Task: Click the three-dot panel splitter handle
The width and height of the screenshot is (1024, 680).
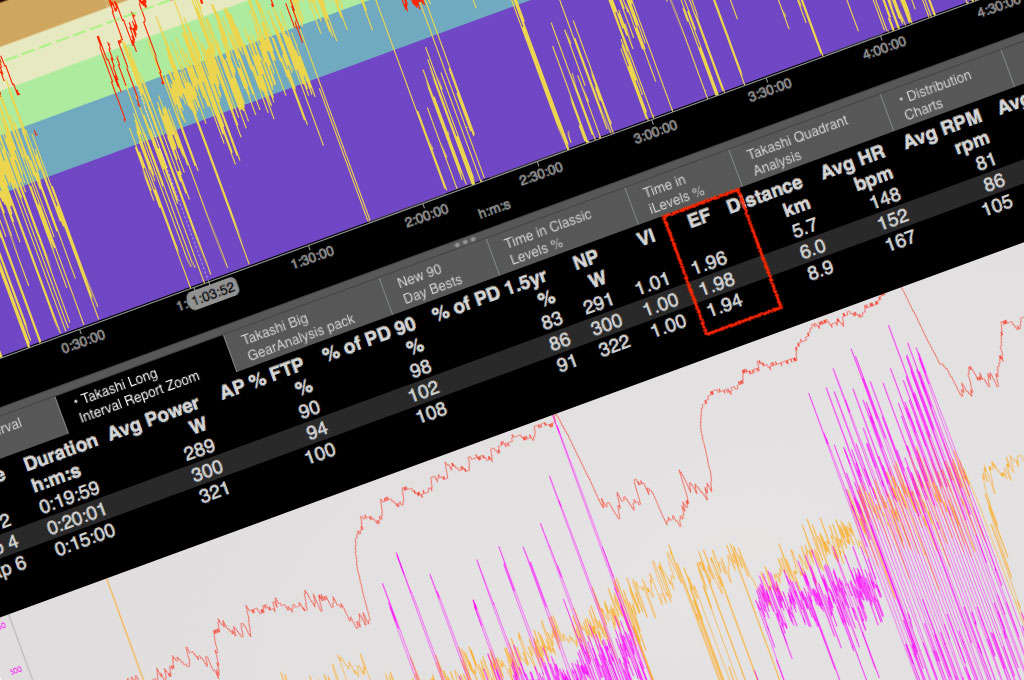Action: 464,243
